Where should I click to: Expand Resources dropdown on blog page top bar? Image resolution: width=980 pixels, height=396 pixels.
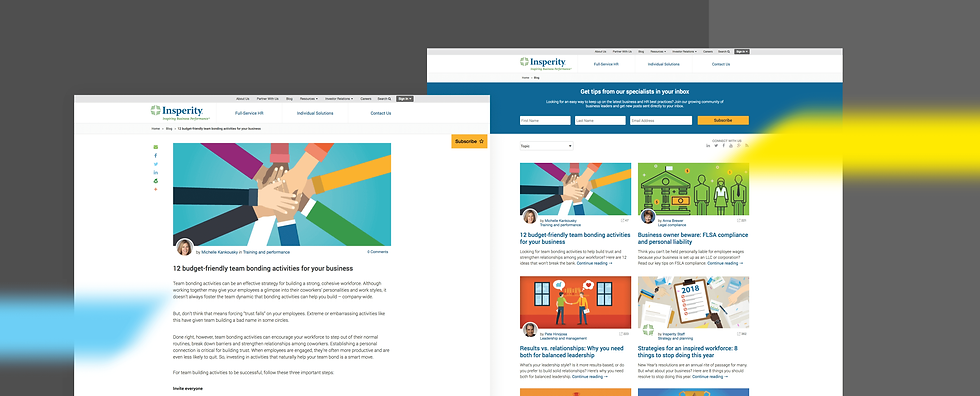point(658,51)
